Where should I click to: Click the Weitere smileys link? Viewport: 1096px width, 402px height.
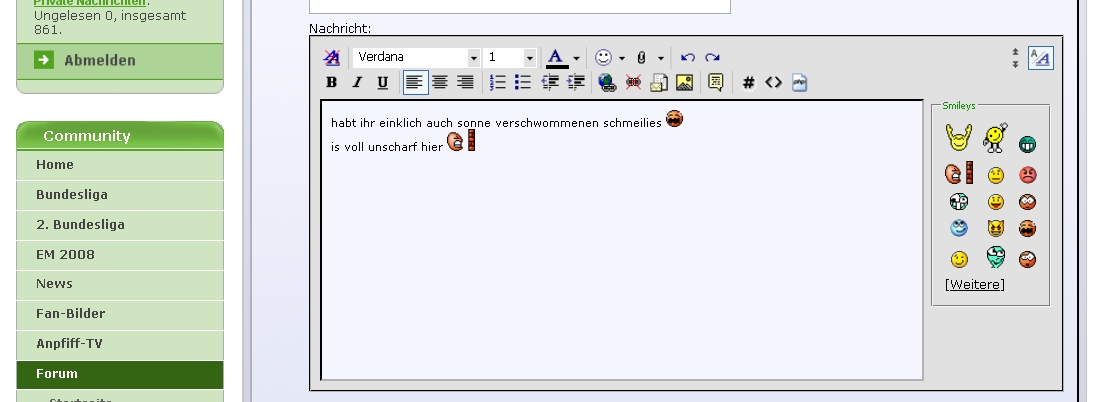974,285
